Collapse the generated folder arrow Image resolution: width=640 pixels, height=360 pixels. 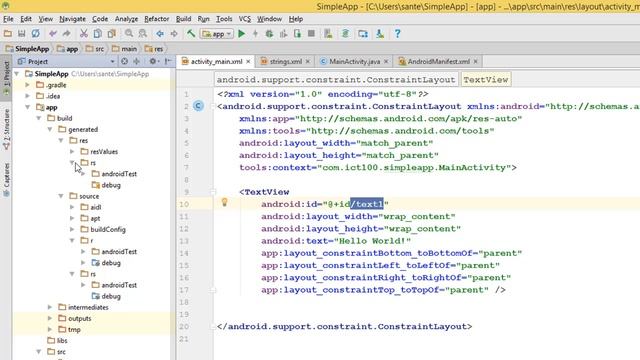[50, 129]
